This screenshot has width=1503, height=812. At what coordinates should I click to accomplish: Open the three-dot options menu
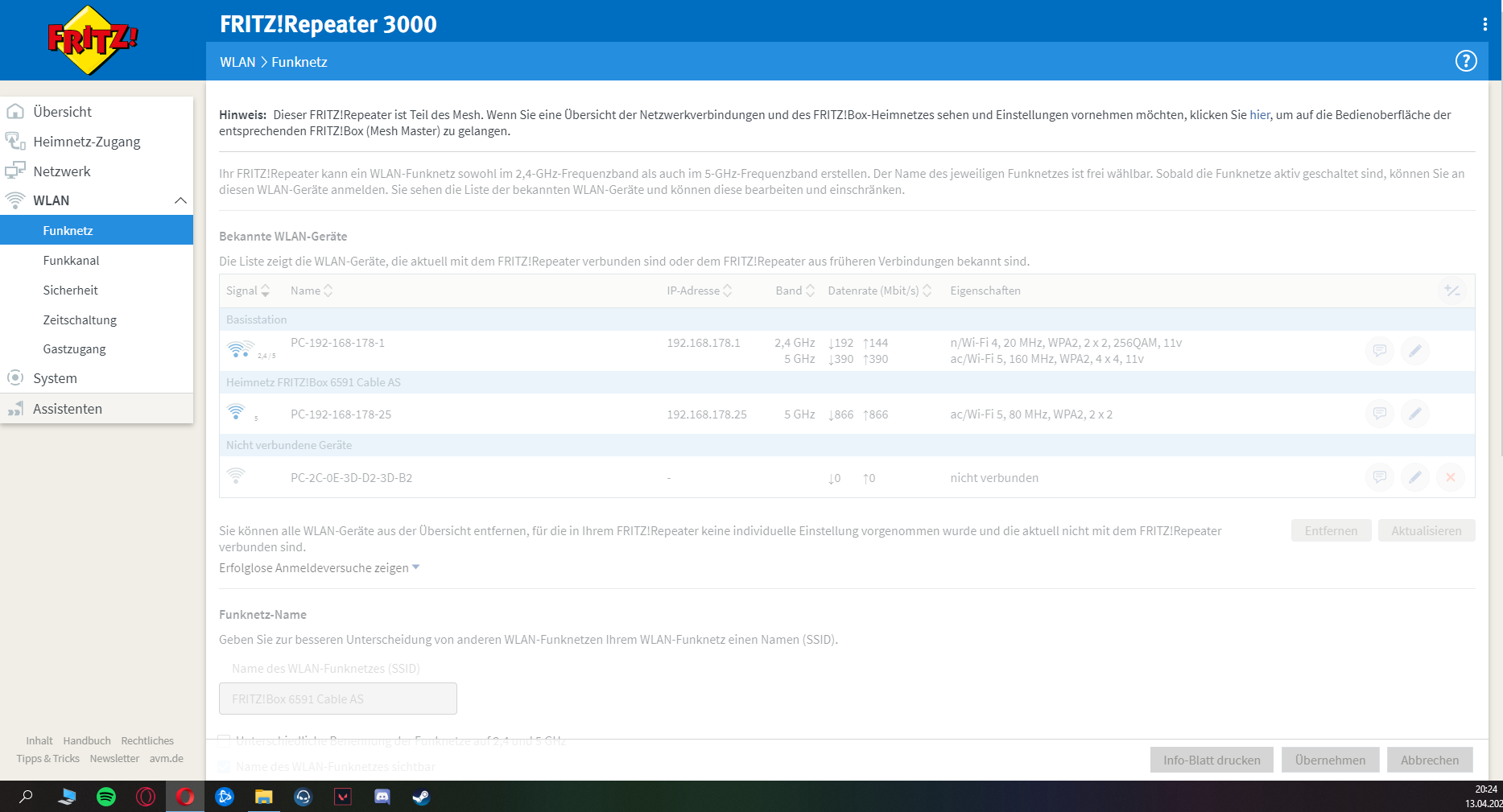coord(1485,24)
